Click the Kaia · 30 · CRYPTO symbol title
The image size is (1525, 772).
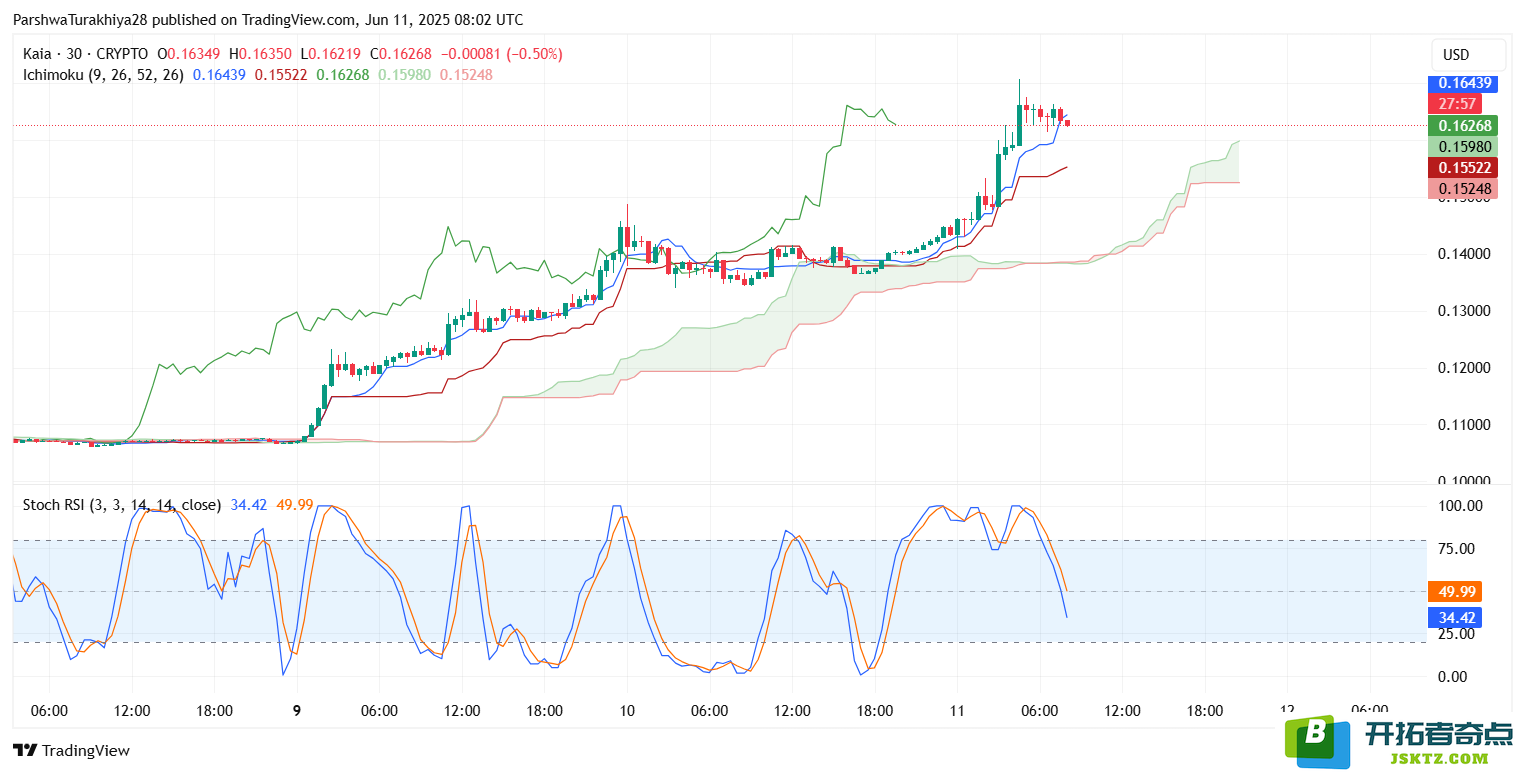pos(85,54)
